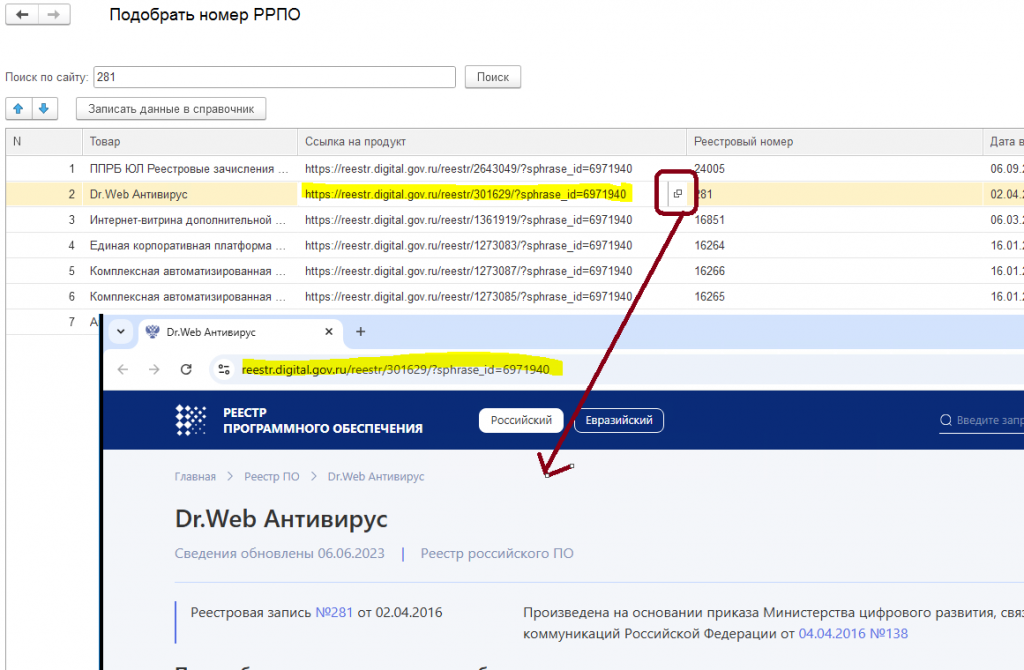Open a new browser tab

360,332
